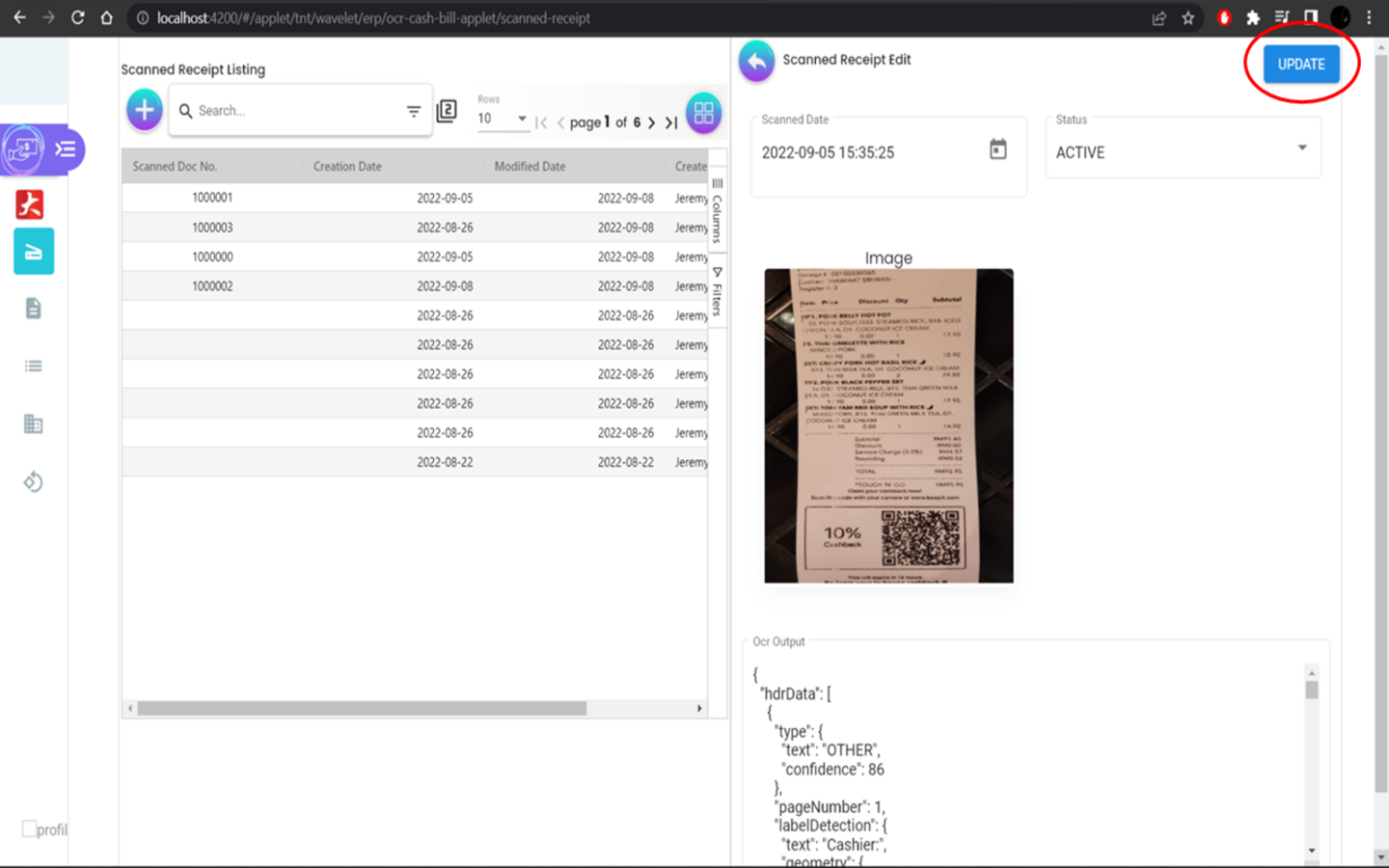The width and height of the screenshot is (1389, 868).
Task: Click the calendar icon in Scanned Date
Action: 998,149
